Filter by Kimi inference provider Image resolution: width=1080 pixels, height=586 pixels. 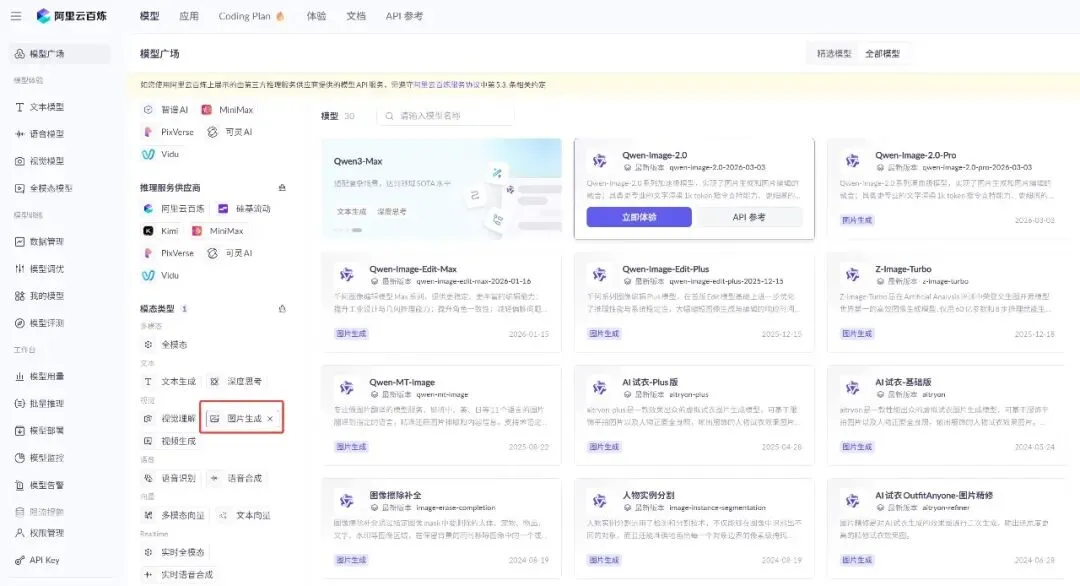(161, 231)
